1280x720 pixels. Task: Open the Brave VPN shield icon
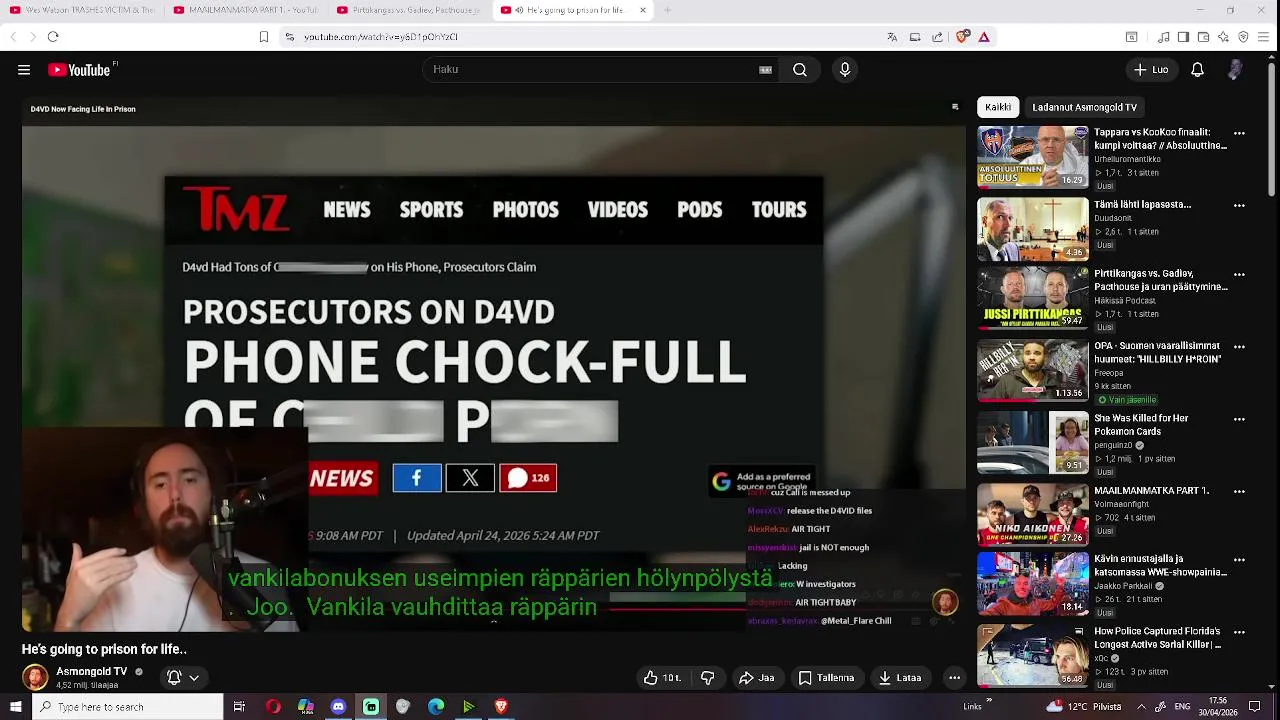point(1243,37)
